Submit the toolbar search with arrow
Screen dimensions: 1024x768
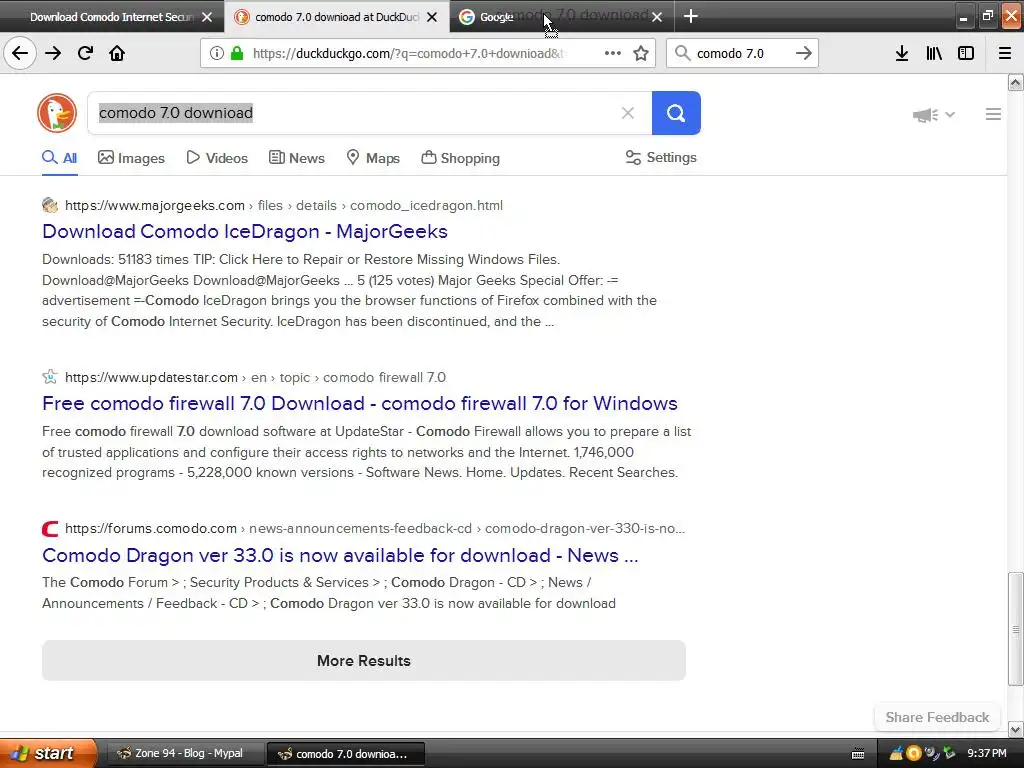click(804, 53)
